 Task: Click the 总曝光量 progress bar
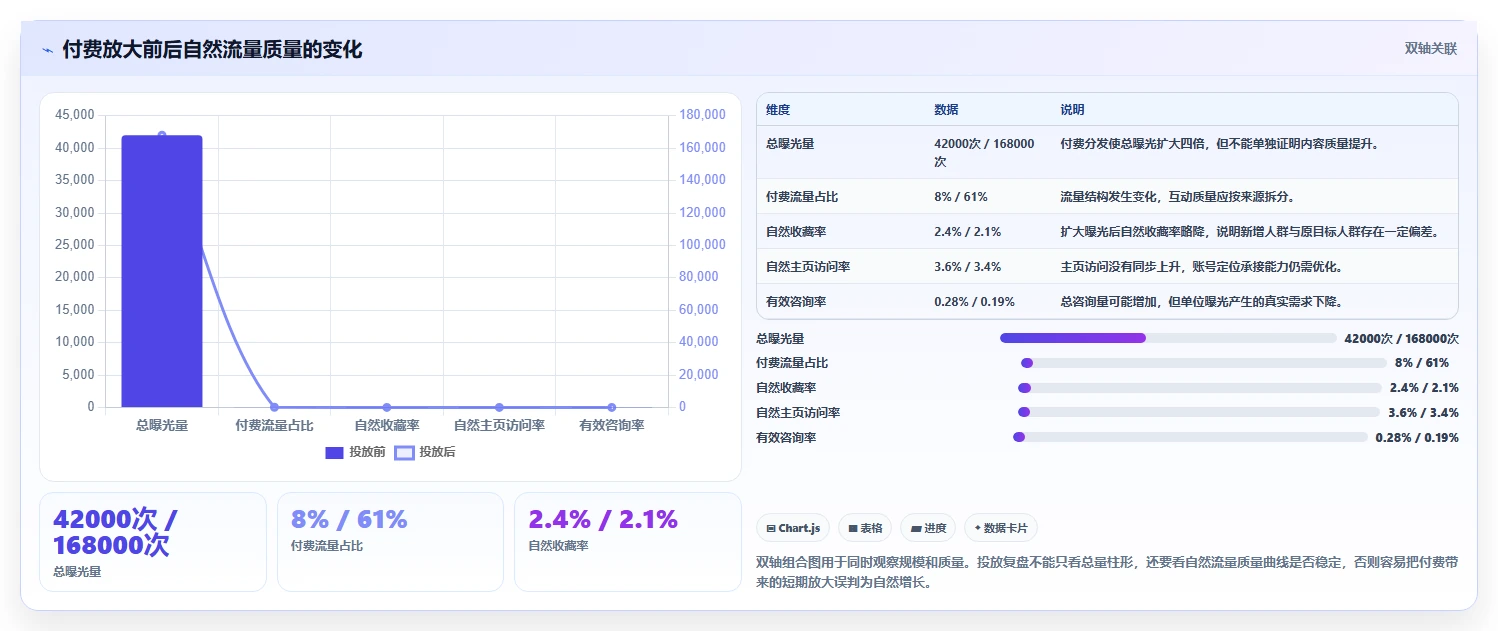point(1168,338)
